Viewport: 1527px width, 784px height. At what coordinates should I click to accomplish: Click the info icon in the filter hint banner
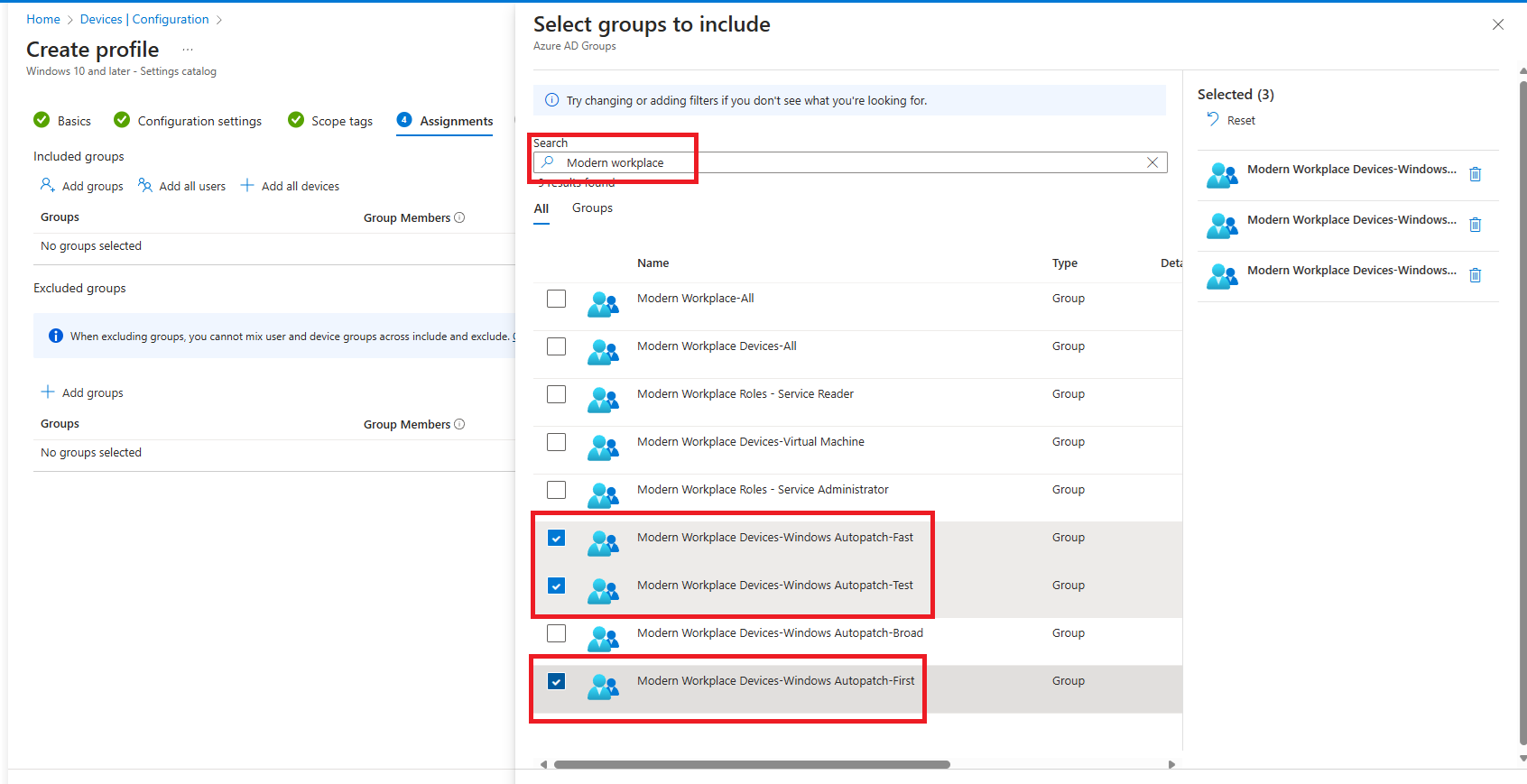point(551,100)
